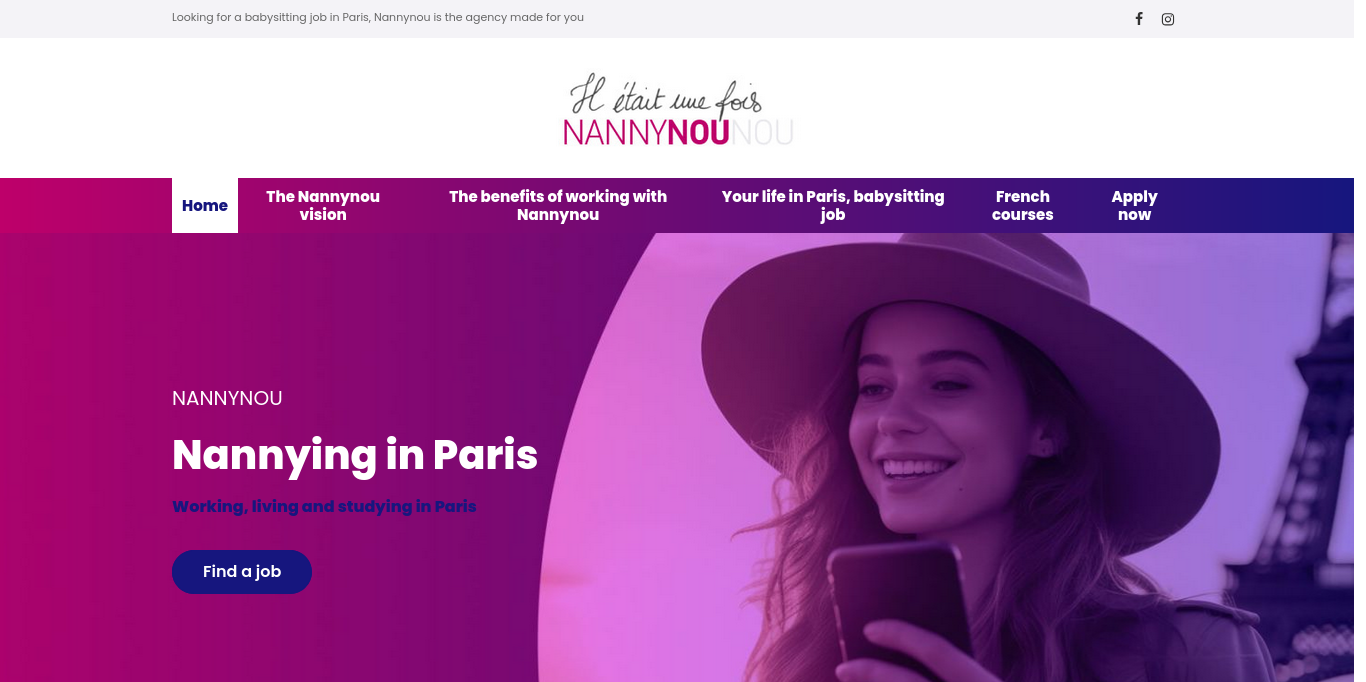Viewport: 1366px width, 682px height.
Task: Choose Apply now in the navigation bar
Action: (x=1134, y=206)
